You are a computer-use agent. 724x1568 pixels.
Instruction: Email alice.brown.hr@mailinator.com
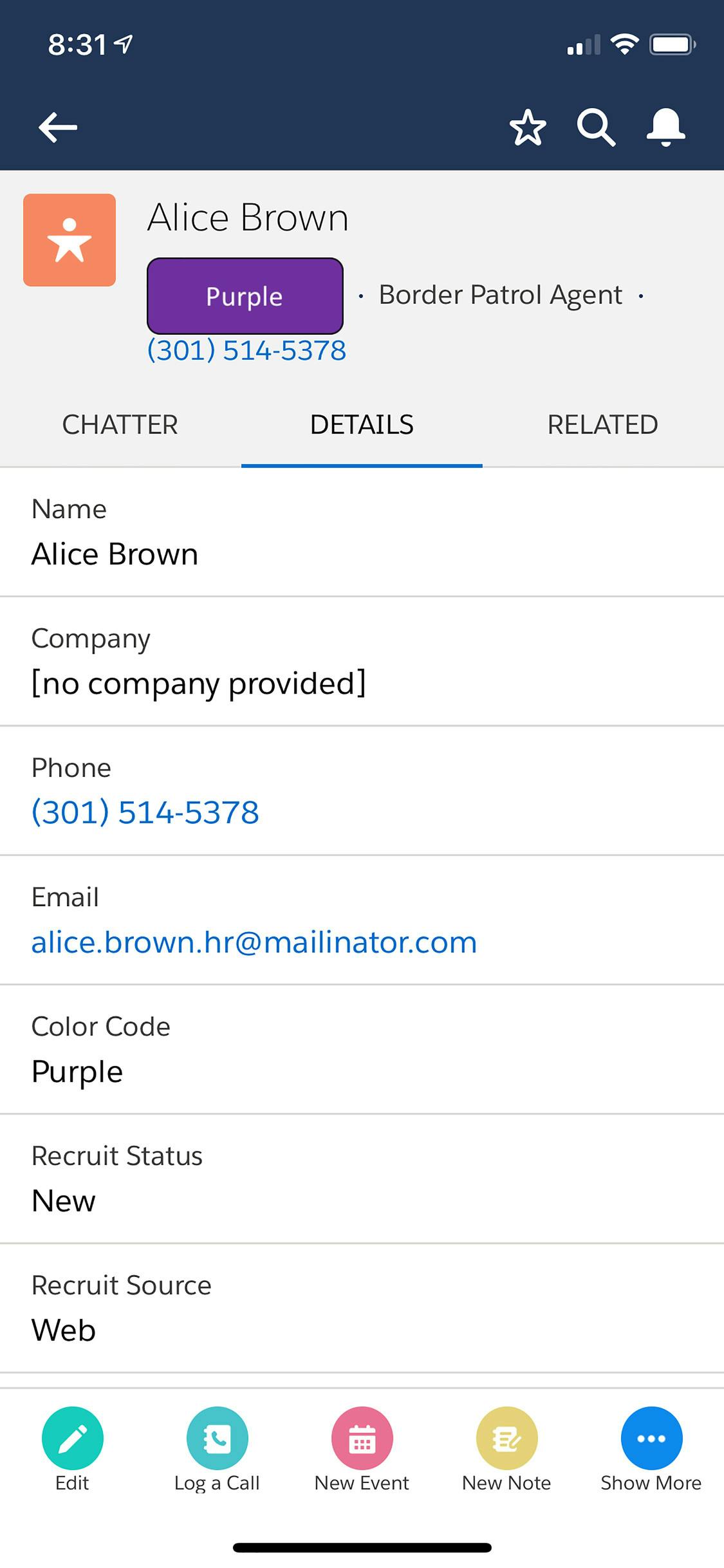(254, 942)
